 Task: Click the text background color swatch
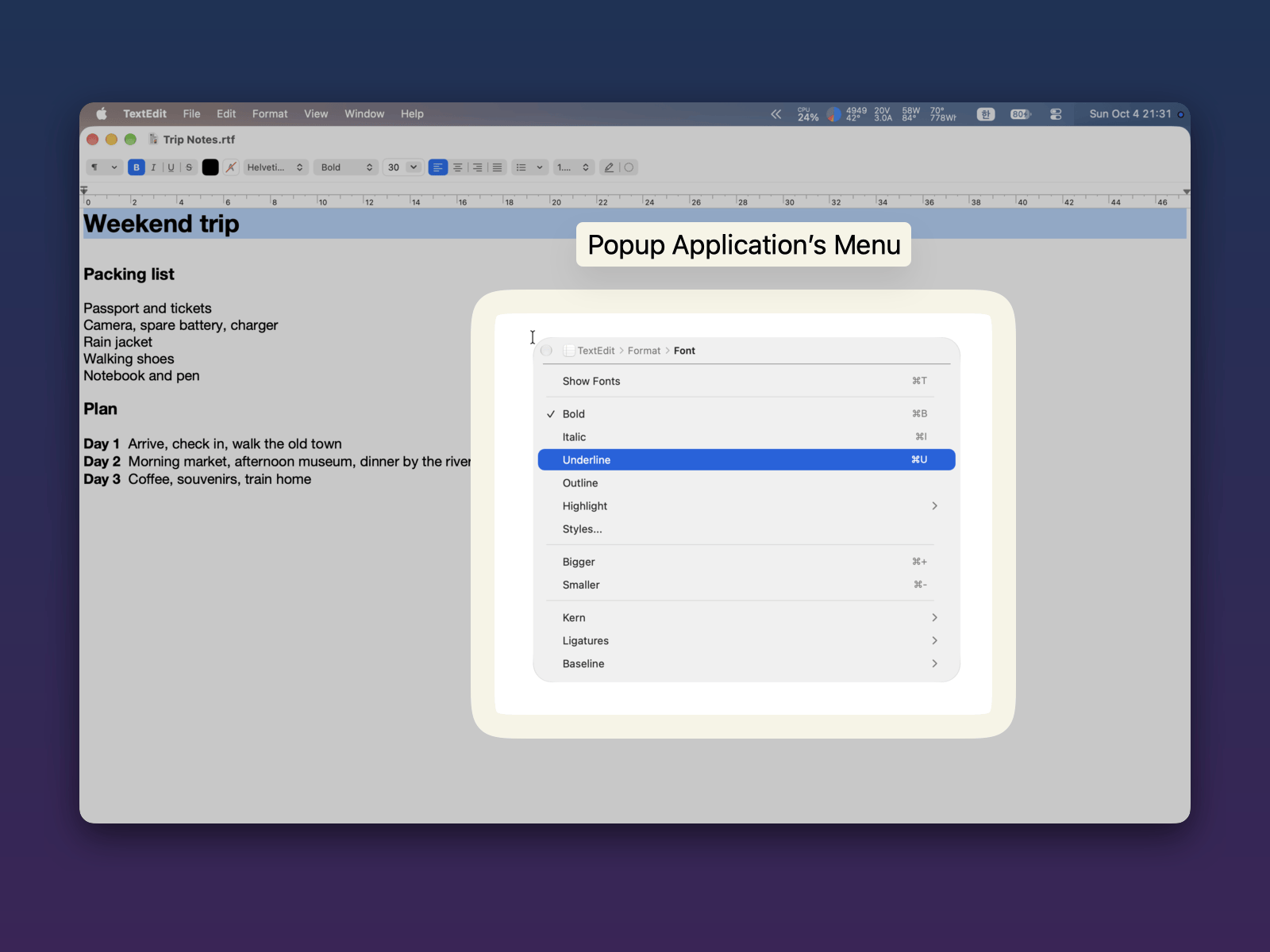(x=231, y=167)
